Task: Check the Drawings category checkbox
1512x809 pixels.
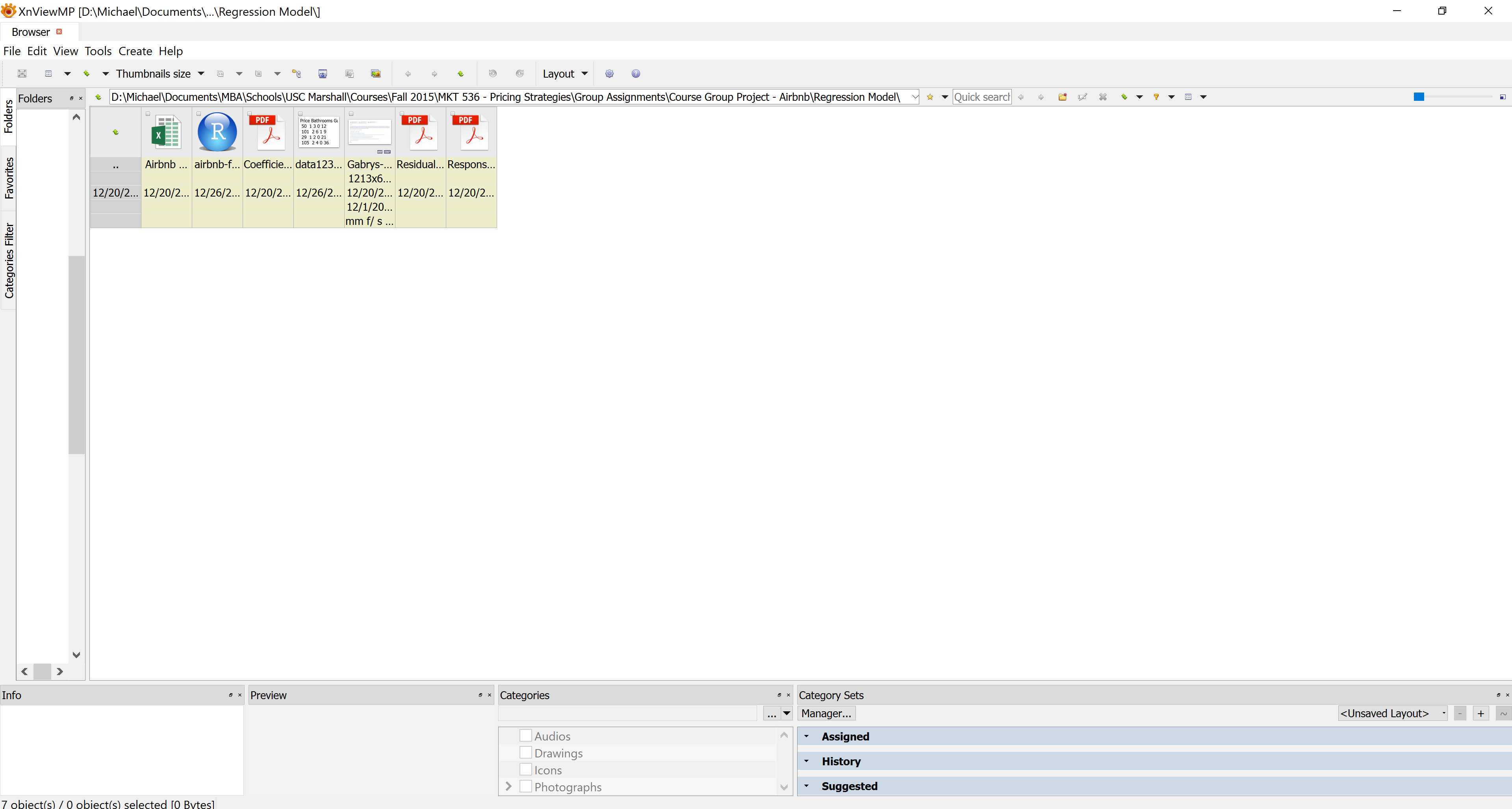Action: point(525,753)
